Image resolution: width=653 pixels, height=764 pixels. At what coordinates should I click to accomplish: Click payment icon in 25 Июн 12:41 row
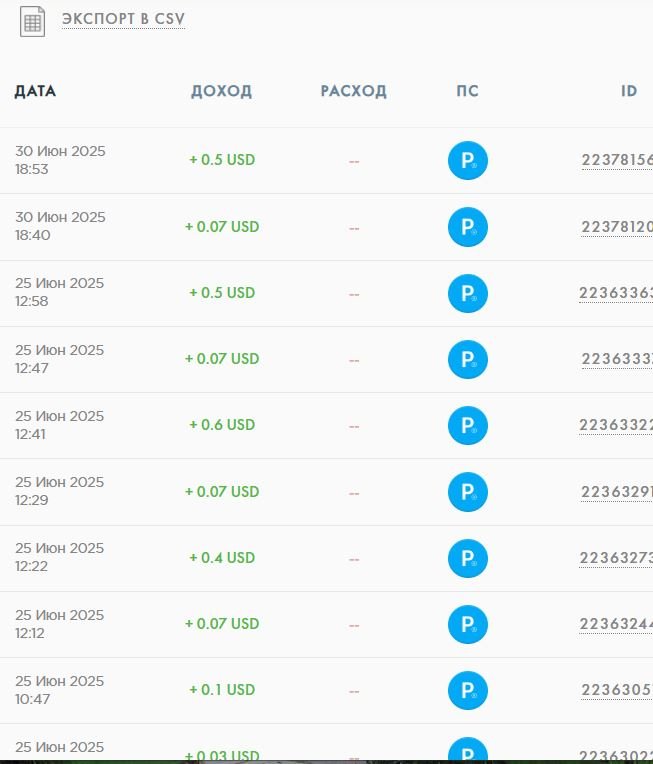(x=467, y=425)
